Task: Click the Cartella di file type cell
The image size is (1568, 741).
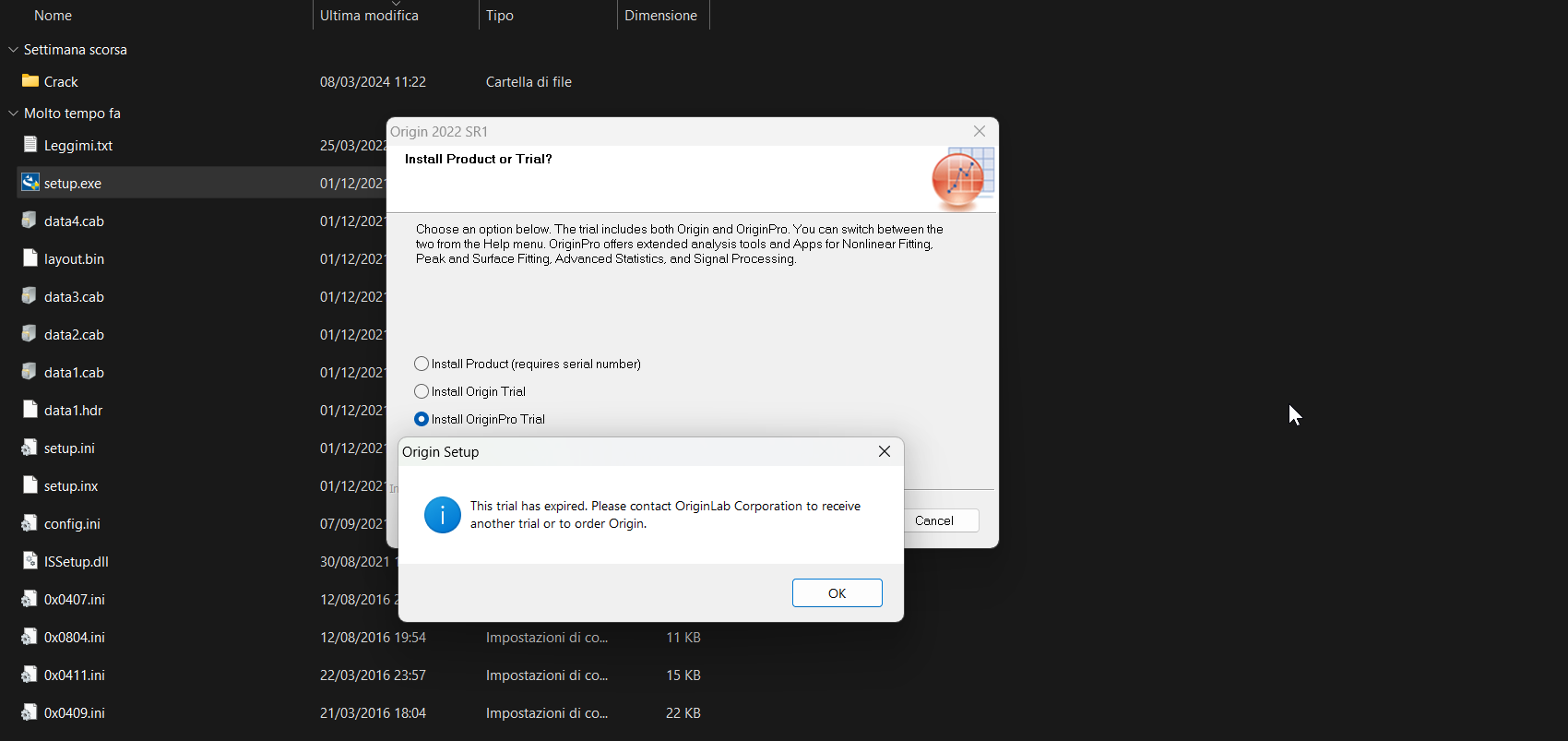Action: pos(529,82)
